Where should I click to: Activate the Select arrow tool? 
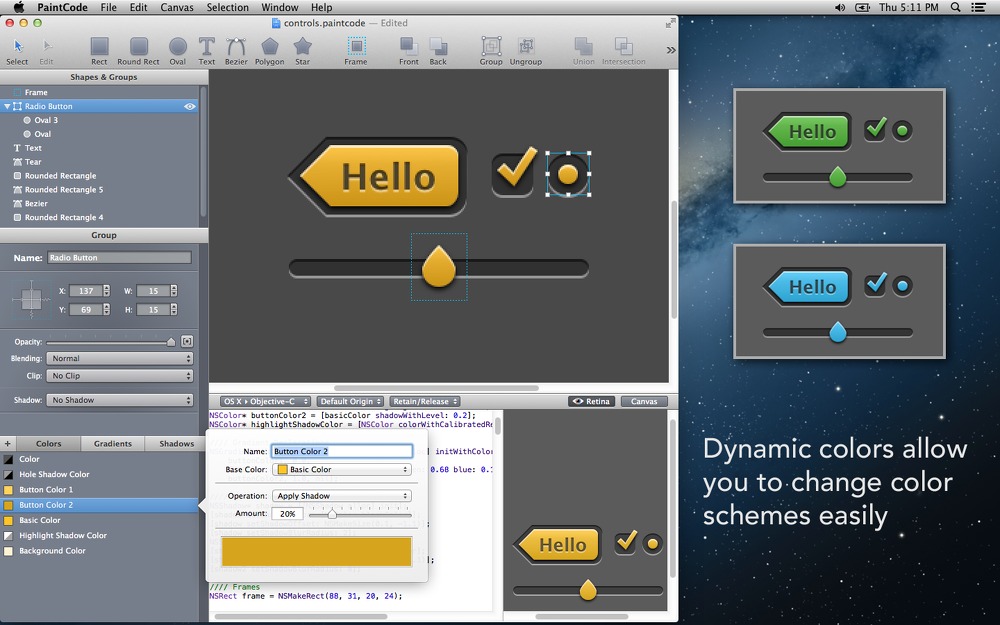pyautogui.click(x=17, y=51)
